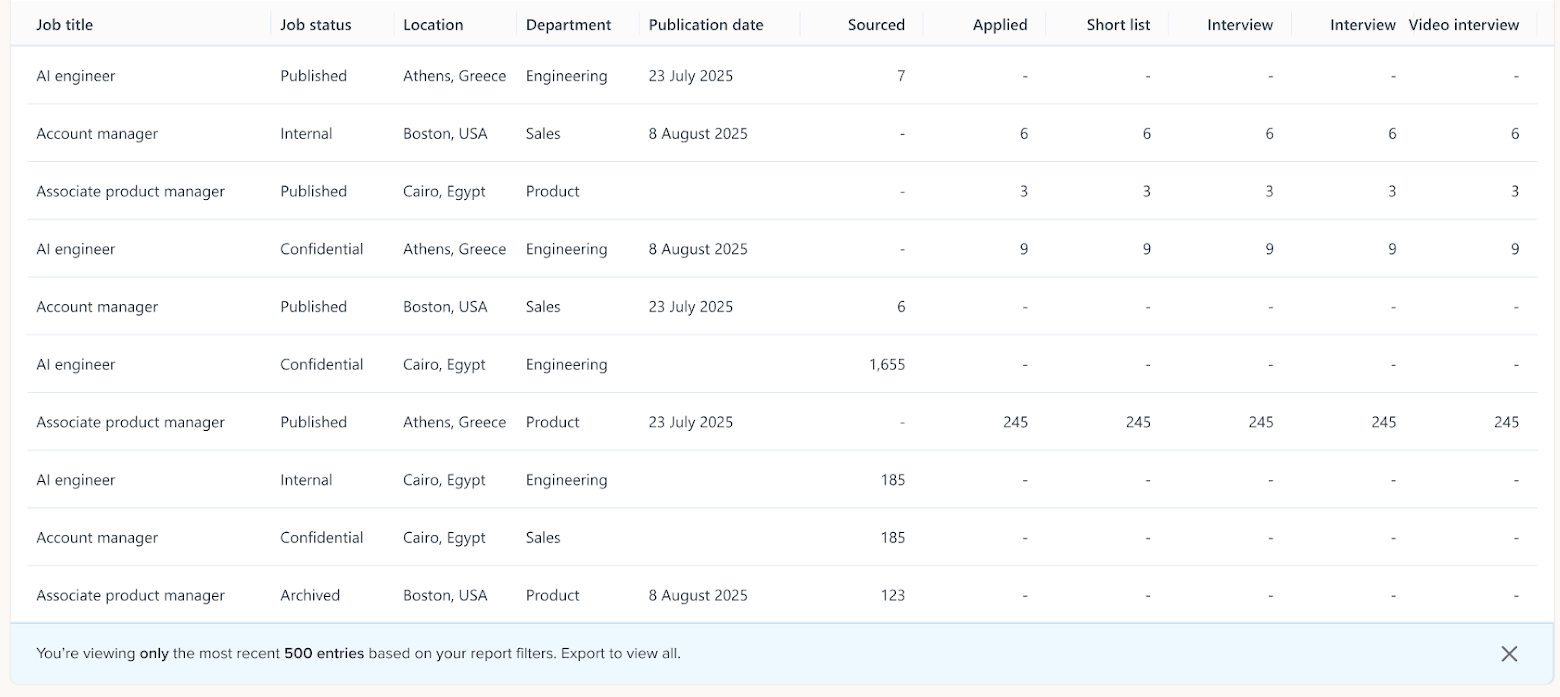1560x697 pixels.
Task: Click the Sourced column header
Action: coord(876,25)
